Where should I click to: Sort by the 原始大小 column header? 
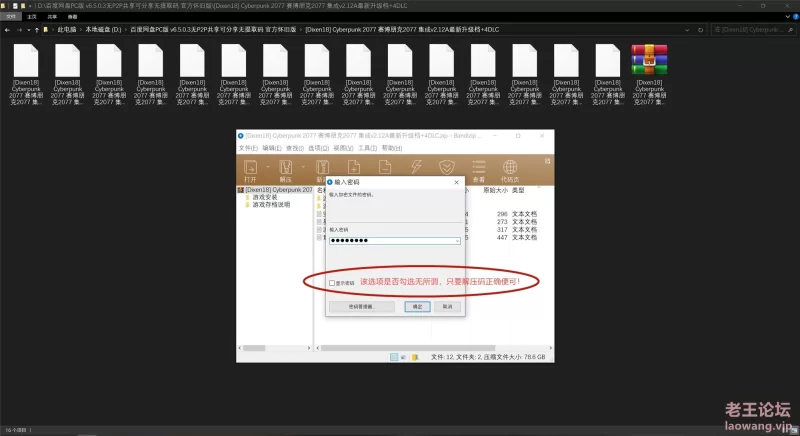click(x=495, y=190)
